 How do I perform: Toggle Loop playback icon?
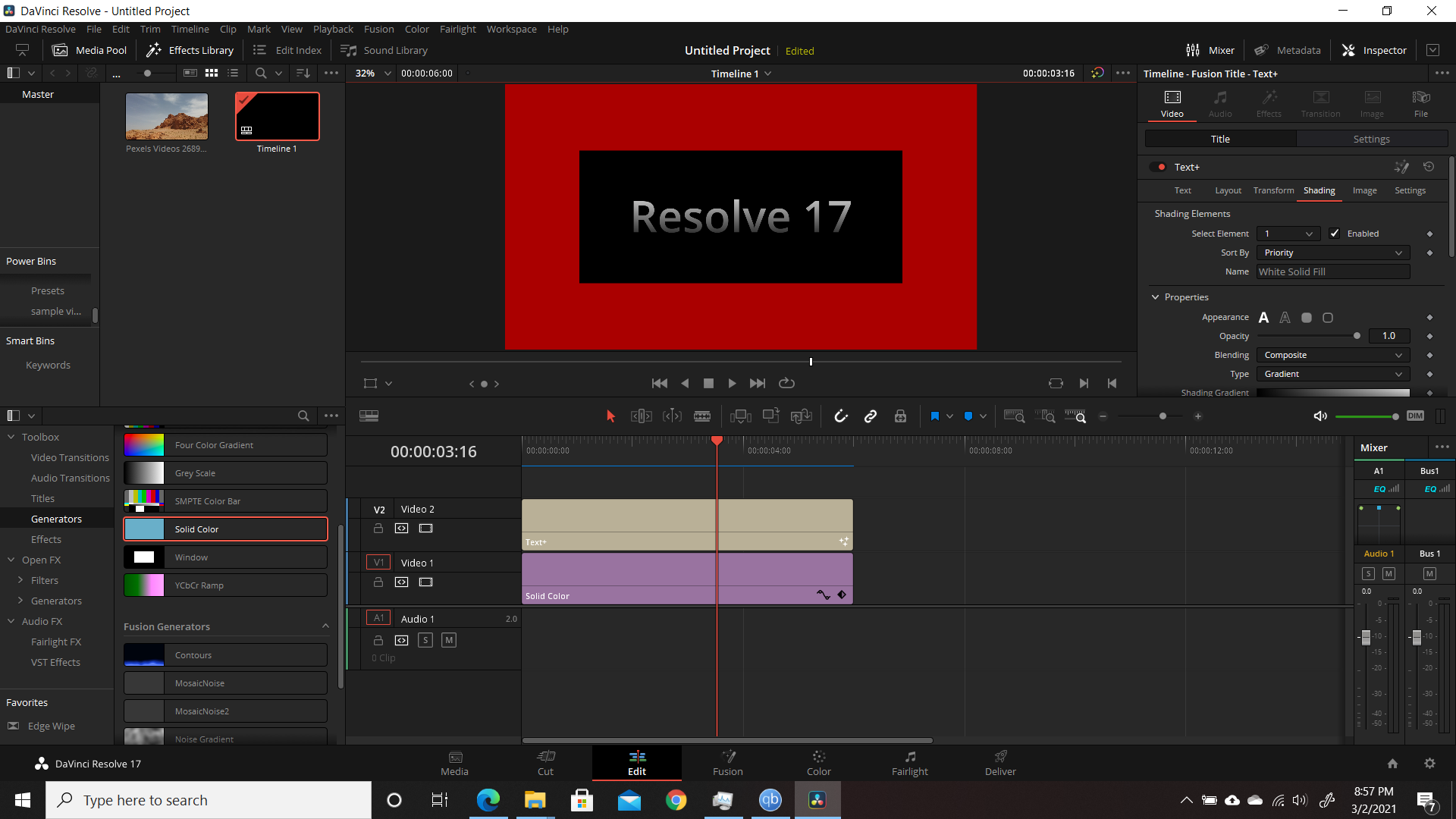(x=786, y=384)
